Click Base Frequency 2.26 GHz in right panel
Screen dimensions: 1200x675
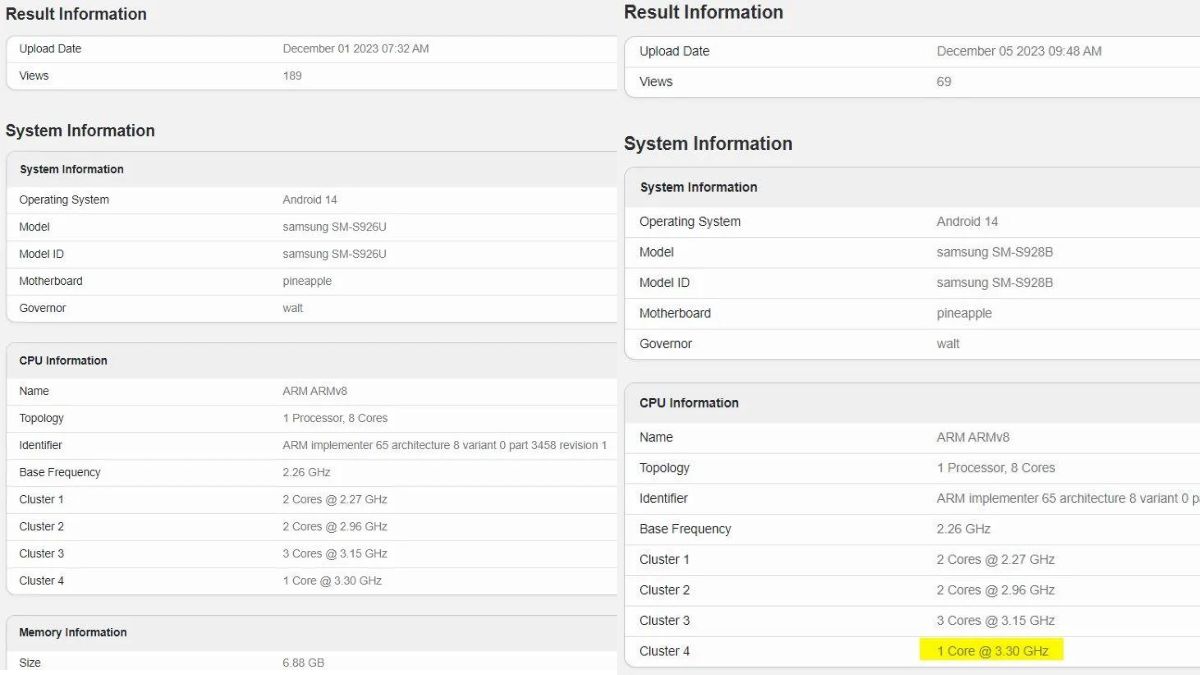(963, 529)
